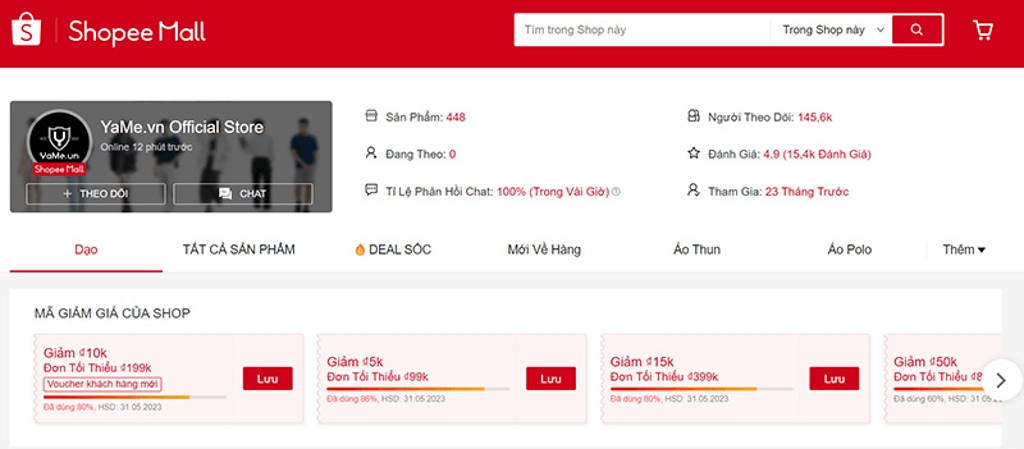Viewport: 1024px width, 449px height.
Task: Open the Mới Về Hàng tab
Action: [544, 249]
